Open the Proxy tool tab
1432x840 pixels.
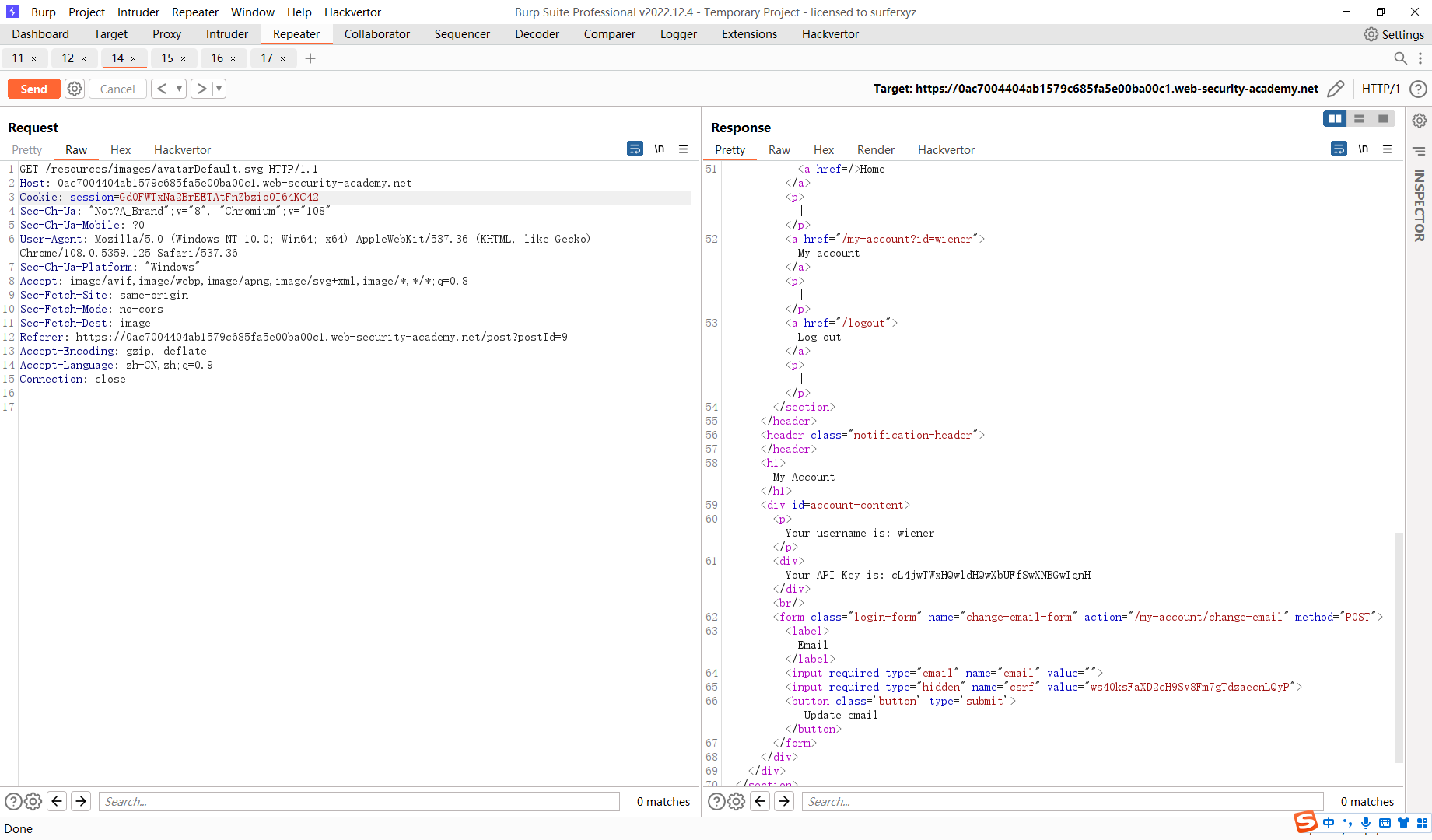166,34
